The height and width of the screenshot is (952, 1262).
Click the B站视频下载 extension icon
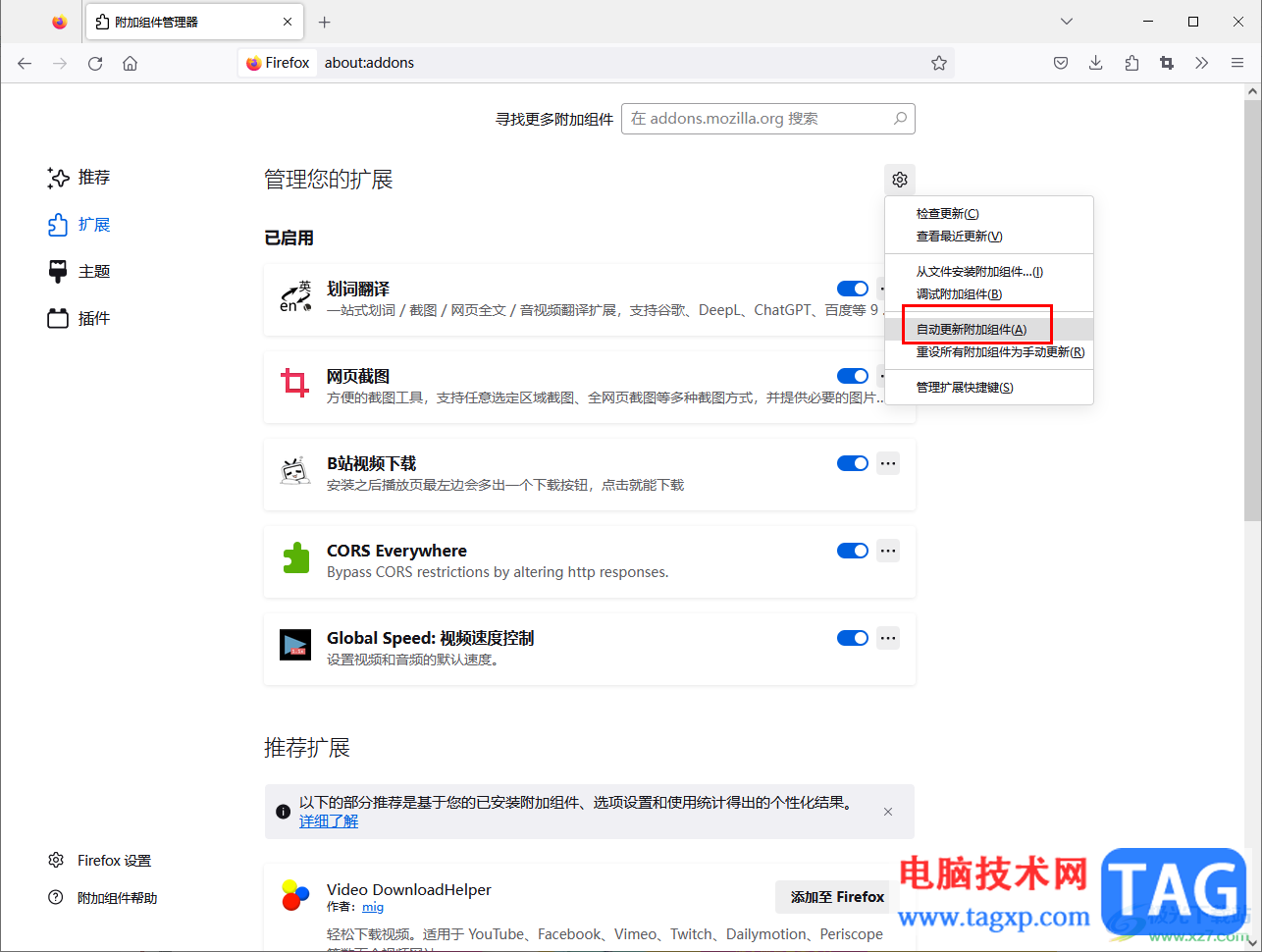[x=295, y=472]
